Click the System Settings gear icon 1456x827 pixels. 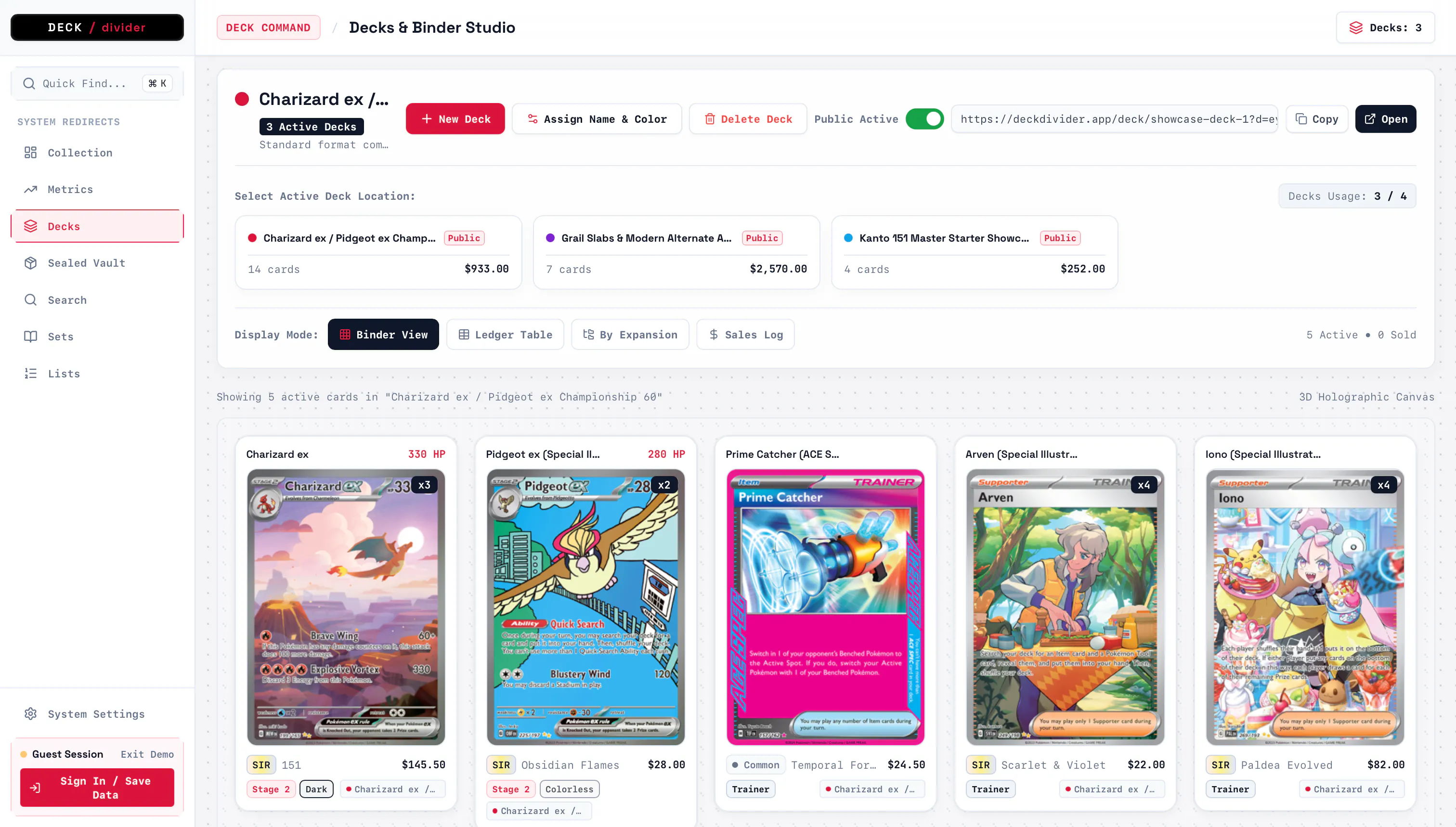(31, 714)
